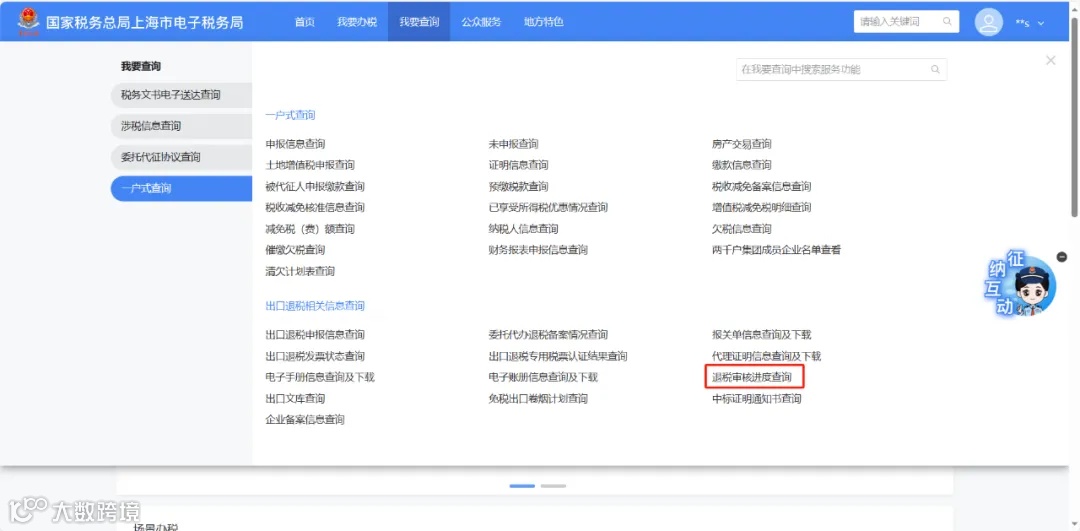Open 土地增值税申报查询
Image resolution: width=1080 pixels, height=531 pixels.
310,165
